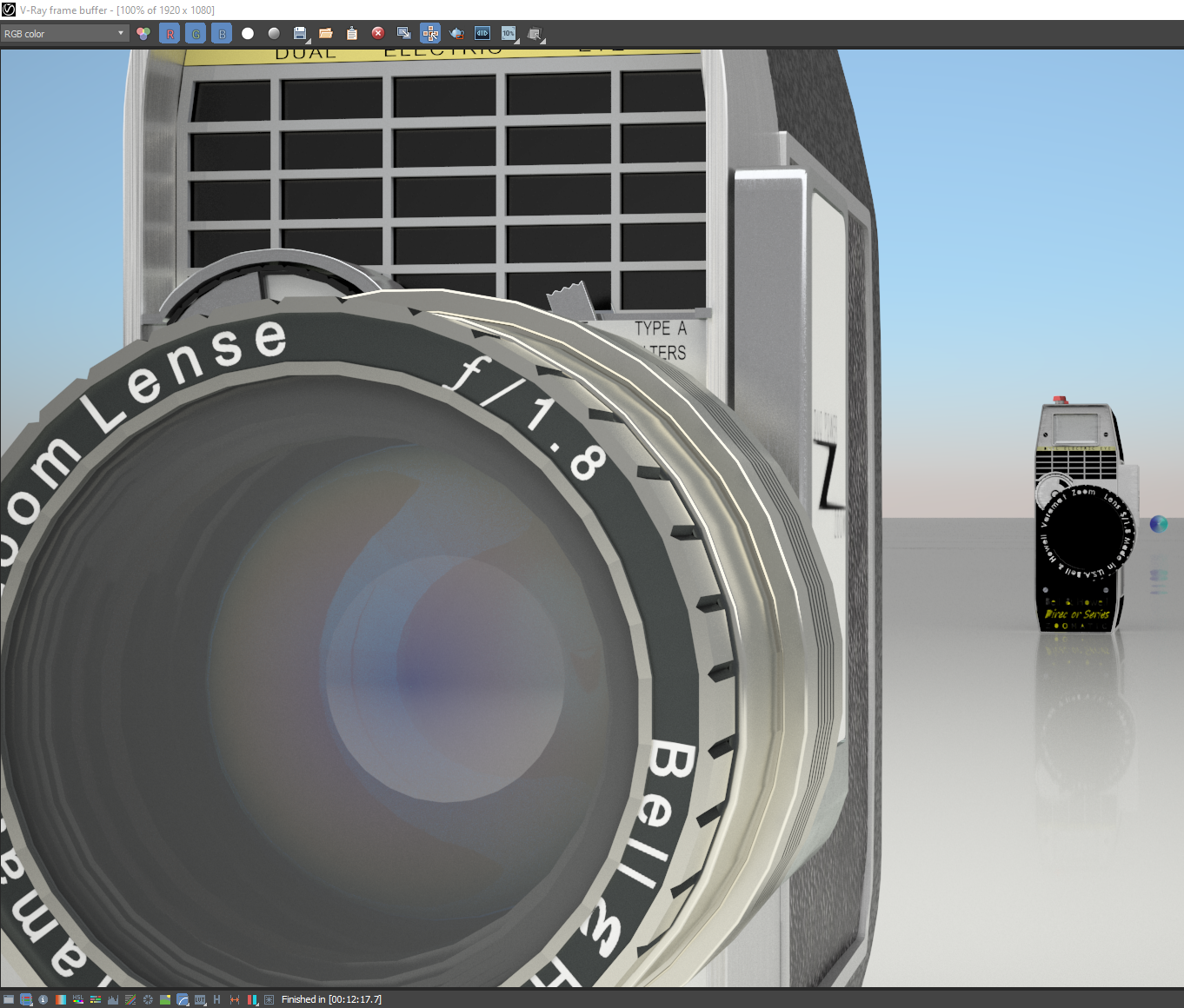
Task: Toggle color balance correction
Action: point(96,999)
